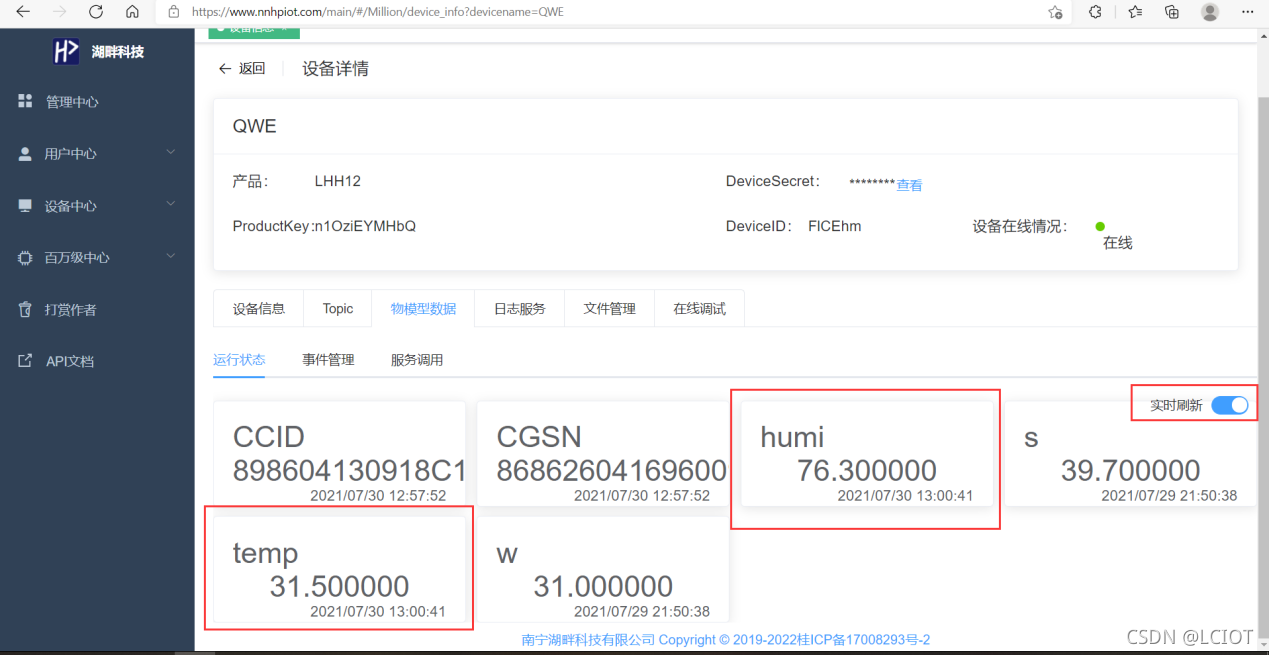Open 管理中心 in the sidebar

click(72, 102)
